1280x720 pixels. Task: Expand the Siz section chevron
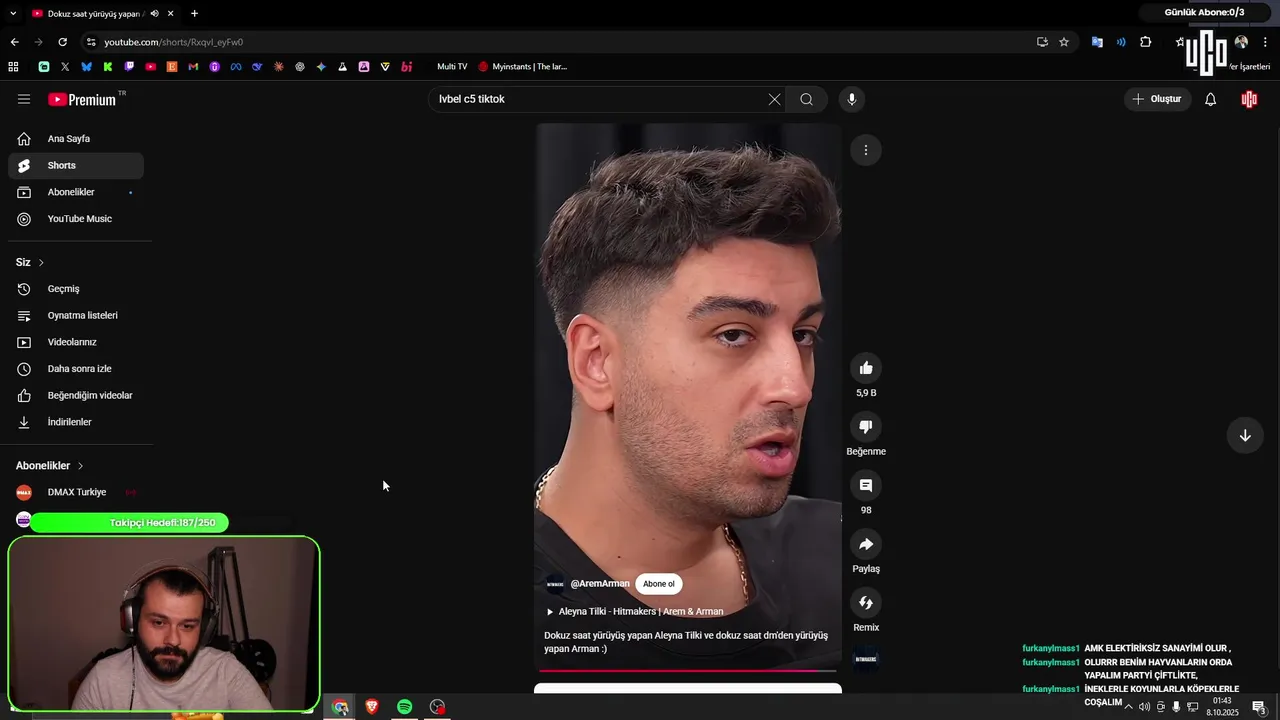coord(41,262)
